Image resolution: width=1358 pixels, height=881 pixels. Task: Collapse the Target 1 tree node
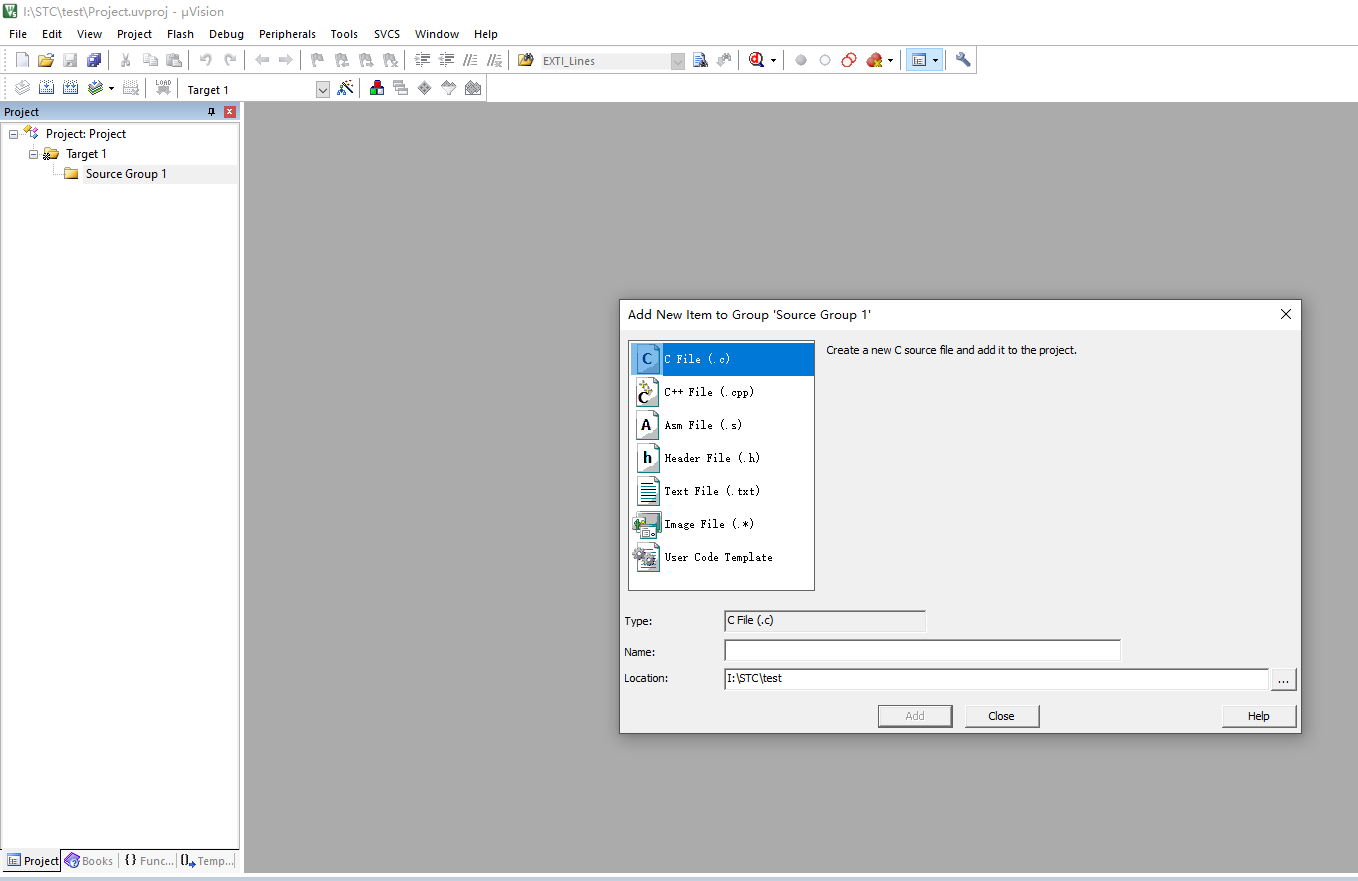(x=34, y=154)
